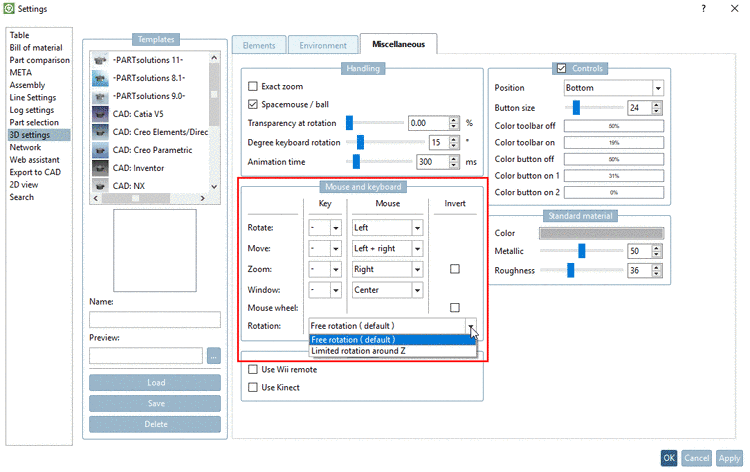
Task: Open the Controls Position dropdown
Action: [614, 88]
